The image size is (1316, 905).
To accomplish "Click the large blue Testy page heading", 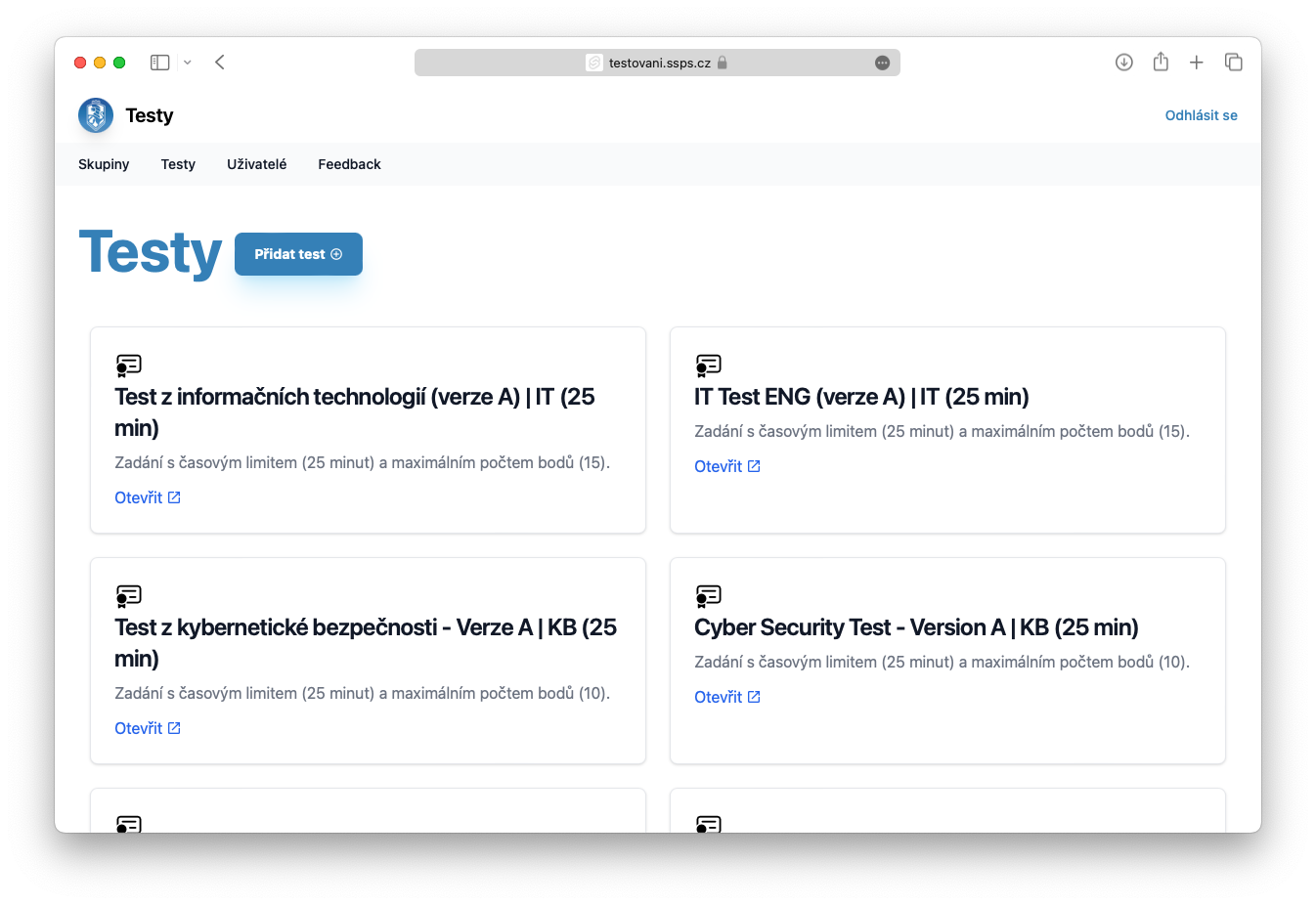I will click(151, 252).
